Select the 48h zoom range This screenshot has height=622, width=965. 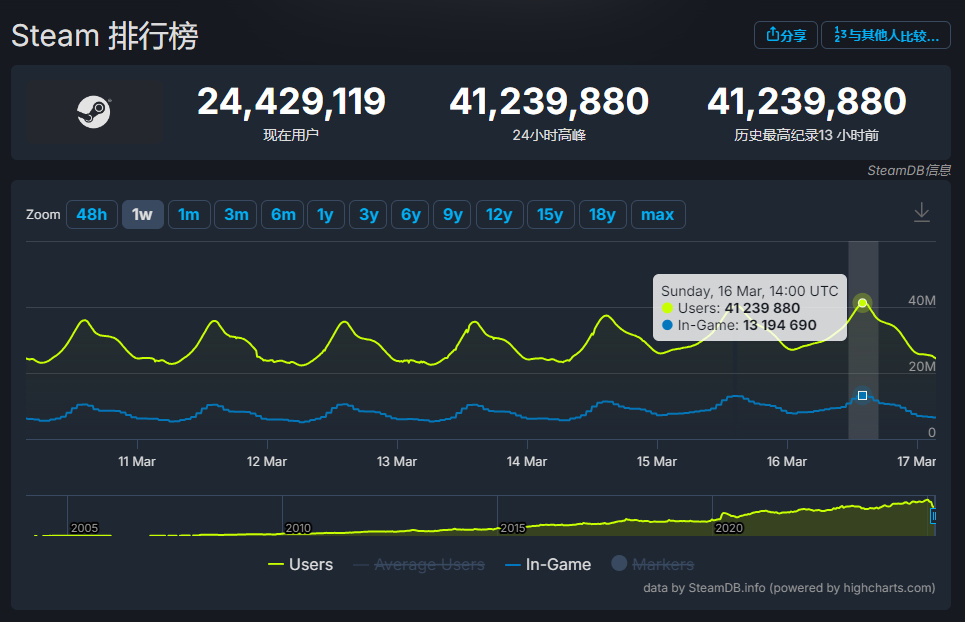[x=92, y=215]
